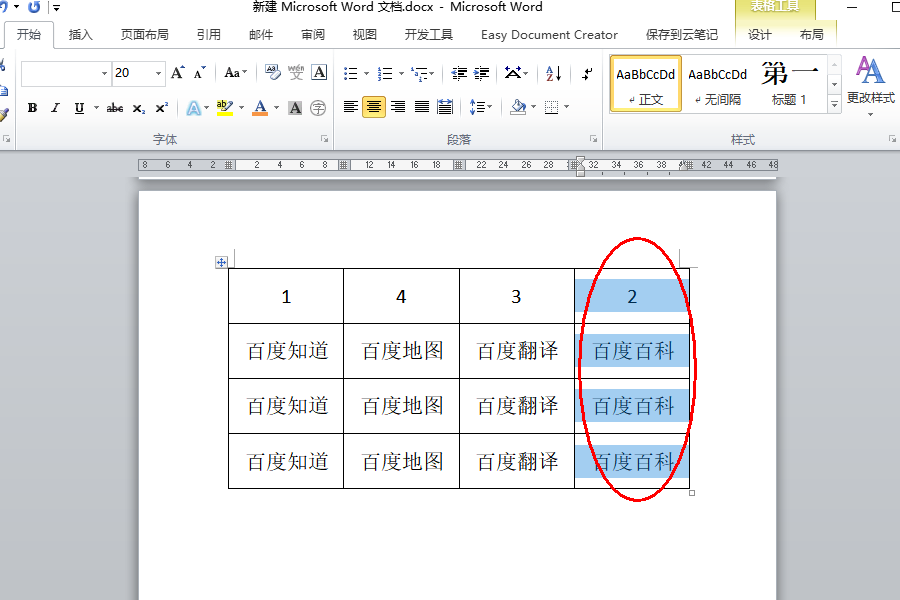Click the Phonetic Guide wén icon
This screenshot has width=900, height=600.
(x=296, y=72)
